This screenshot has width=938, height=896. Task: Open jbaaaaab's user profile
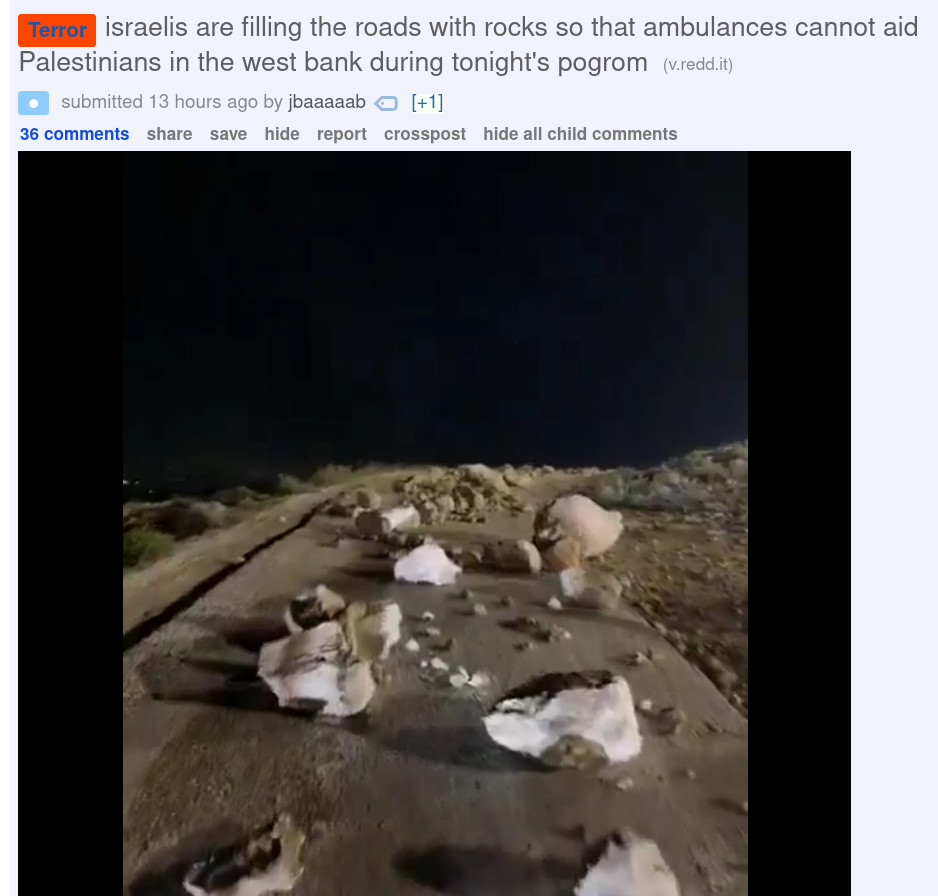327,102
